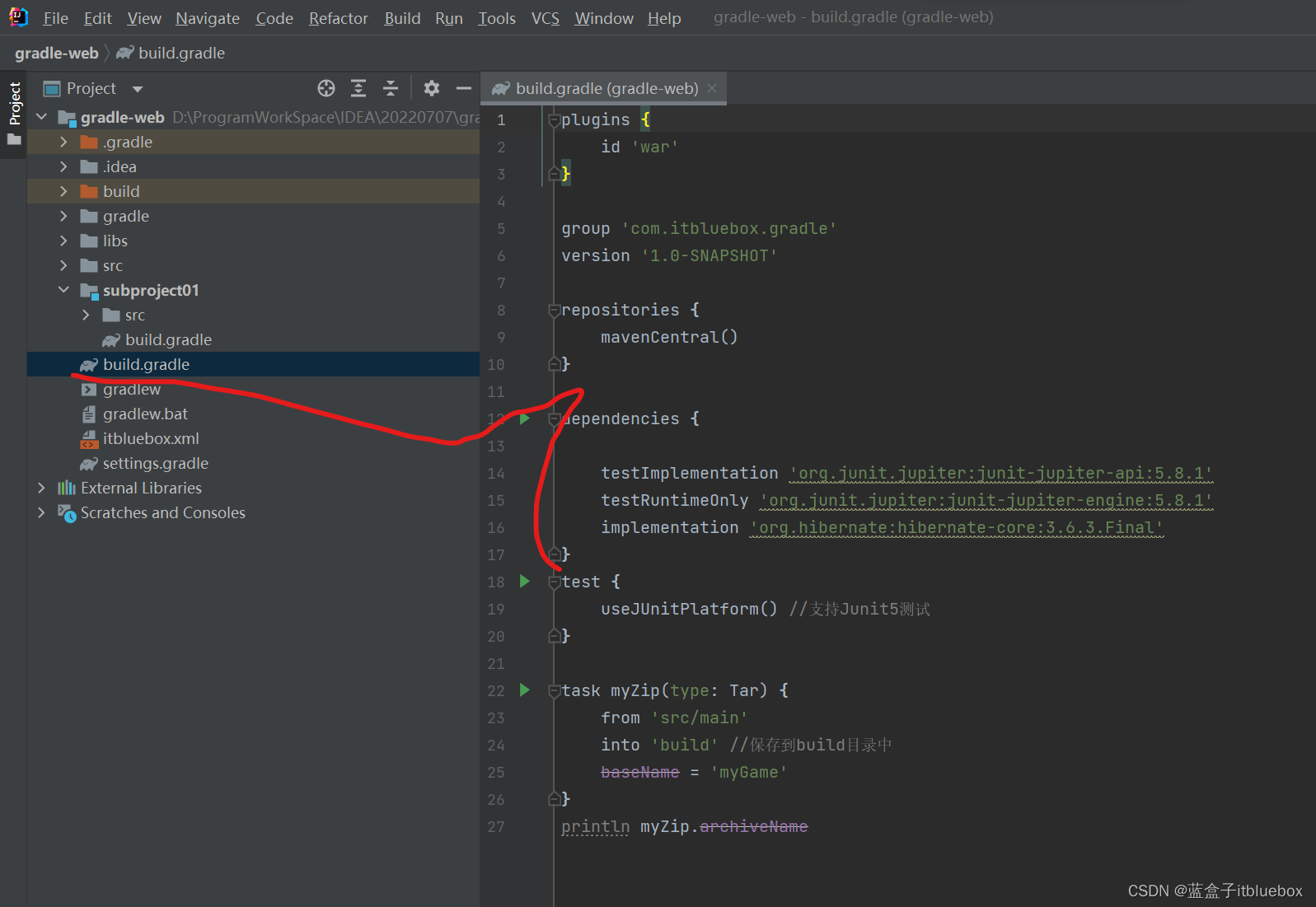Run the test task gutter arrow

(525, 582)
